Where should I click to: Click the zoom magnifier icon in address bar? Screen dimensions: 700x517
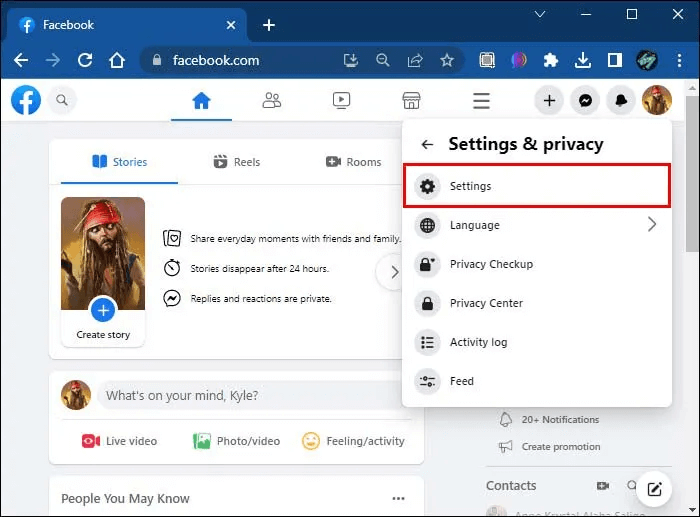383,60
